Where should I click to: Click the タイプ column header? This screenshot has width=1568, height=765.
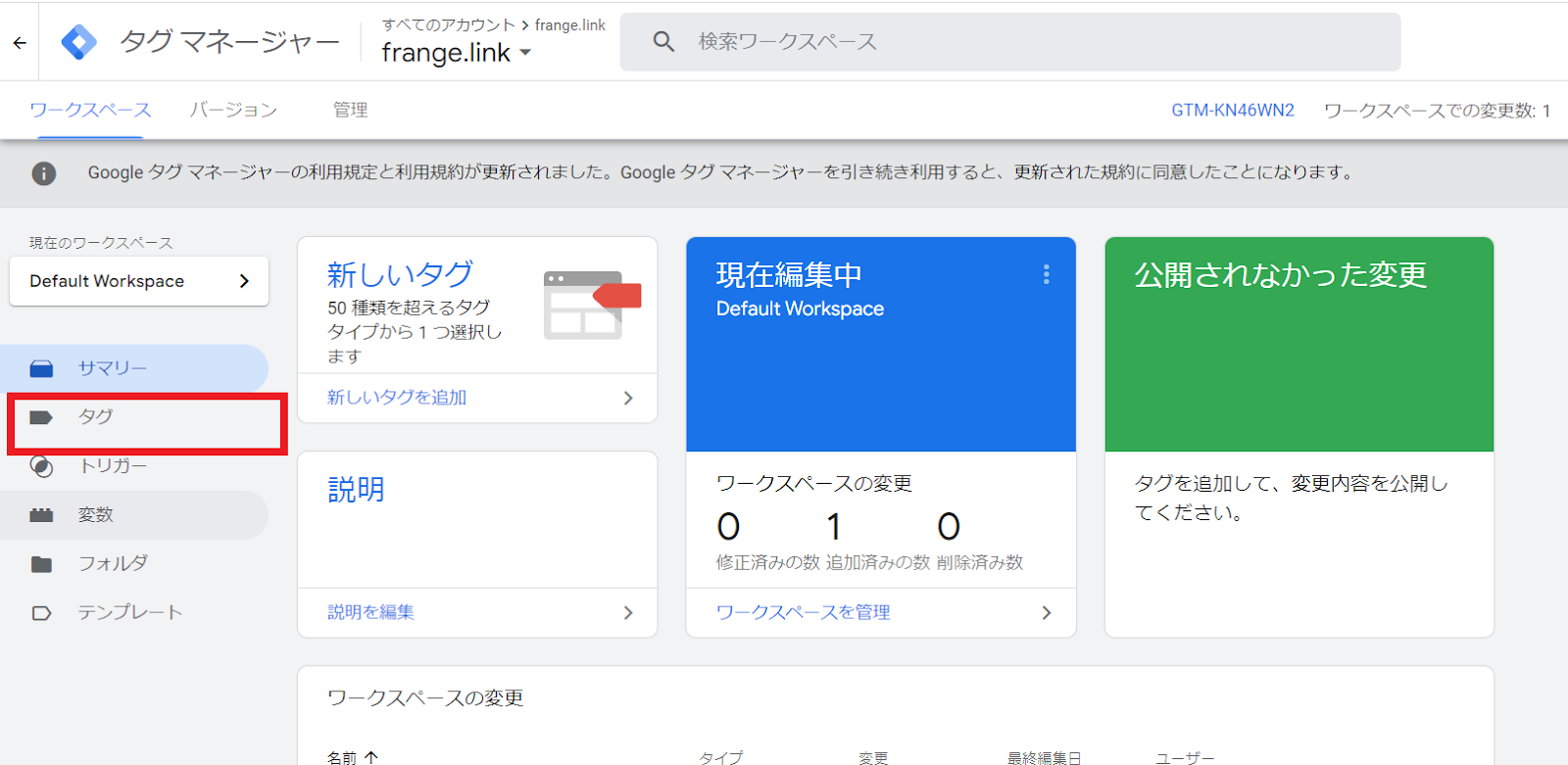pyautogui.click(x=721, y=757)
